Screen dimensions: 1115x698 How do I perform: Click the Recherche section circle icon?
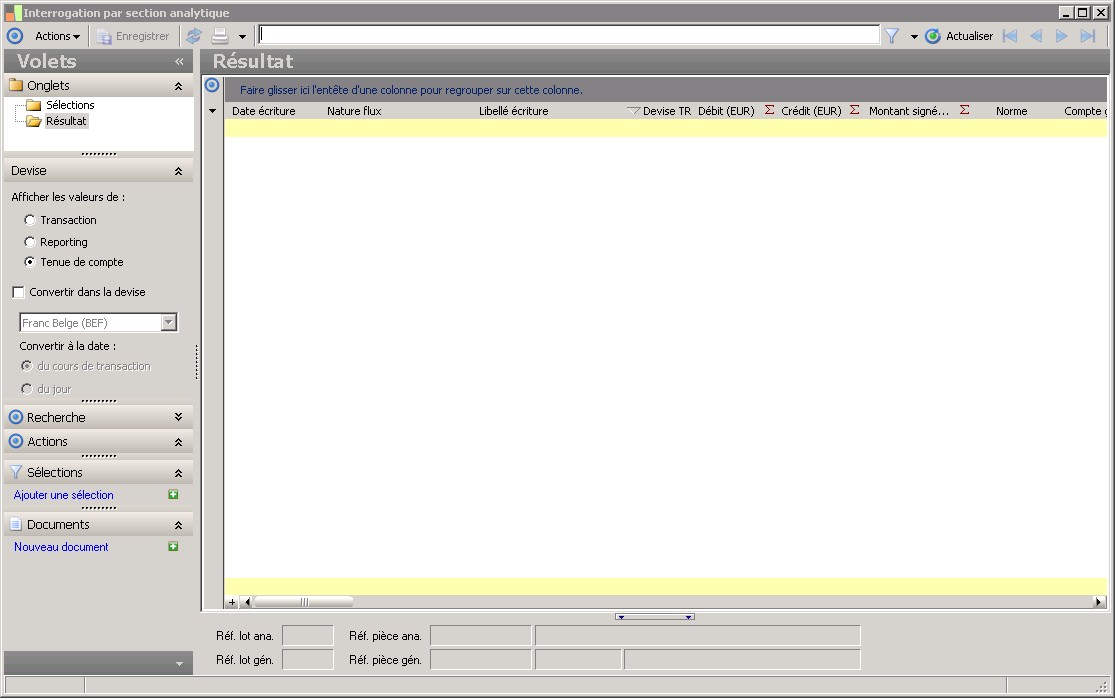coord(16,417)
